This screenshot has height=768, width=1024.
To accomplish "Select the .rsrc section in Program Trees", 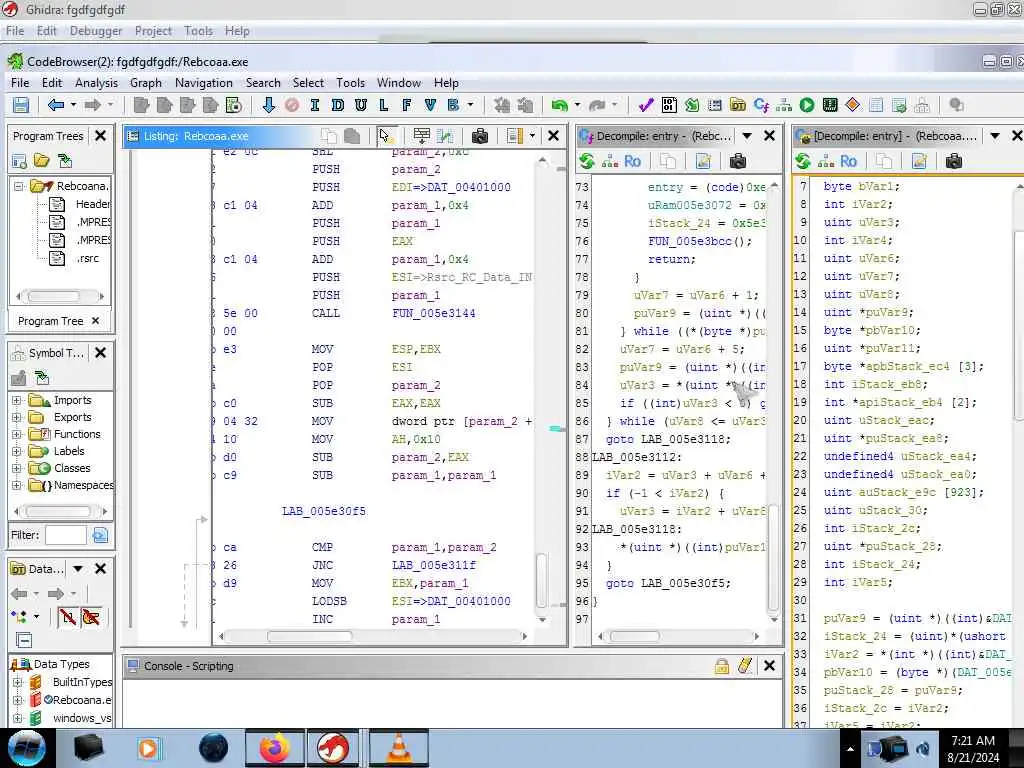I will 88,258.
